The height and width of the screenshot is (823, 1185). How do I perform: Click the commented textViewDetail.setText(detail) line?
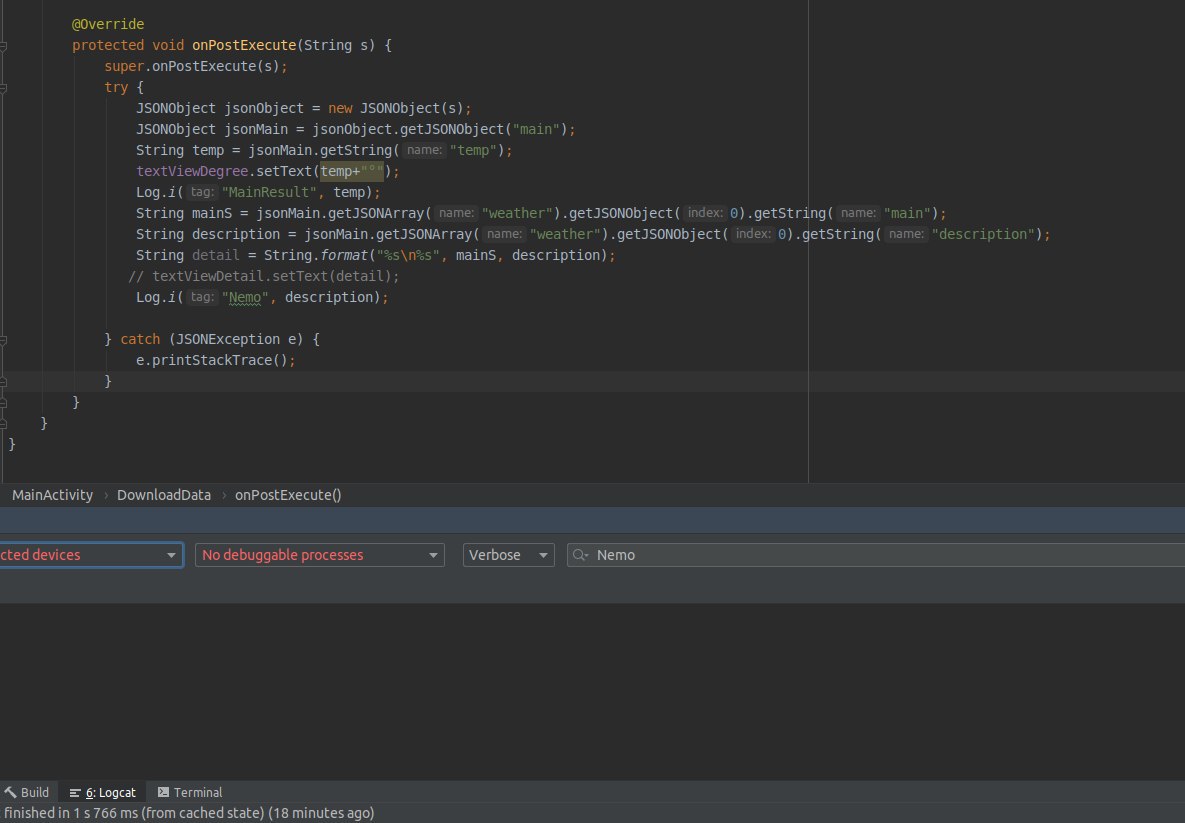click(x=264, y=277)
